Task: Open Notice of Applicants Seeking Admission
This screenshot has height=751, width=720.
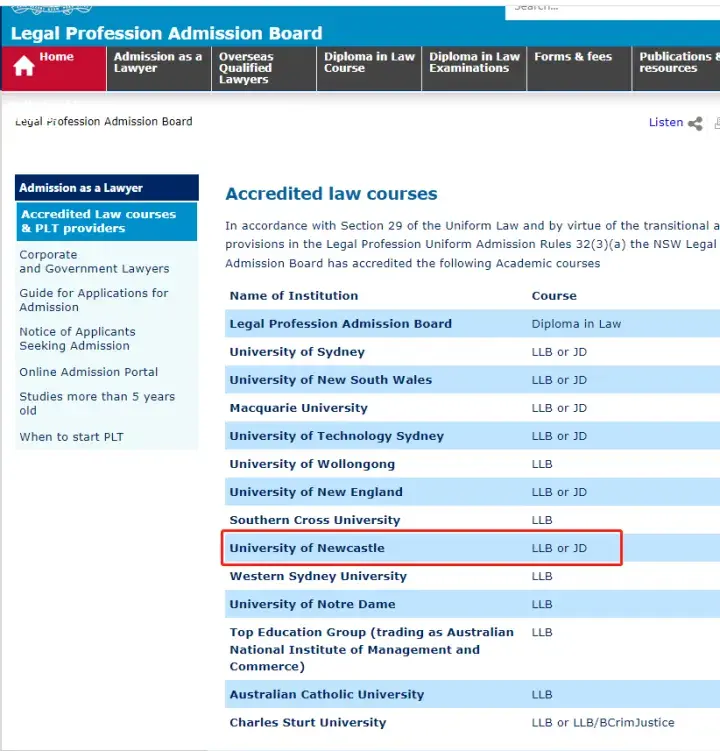Action: coord(77,339)
